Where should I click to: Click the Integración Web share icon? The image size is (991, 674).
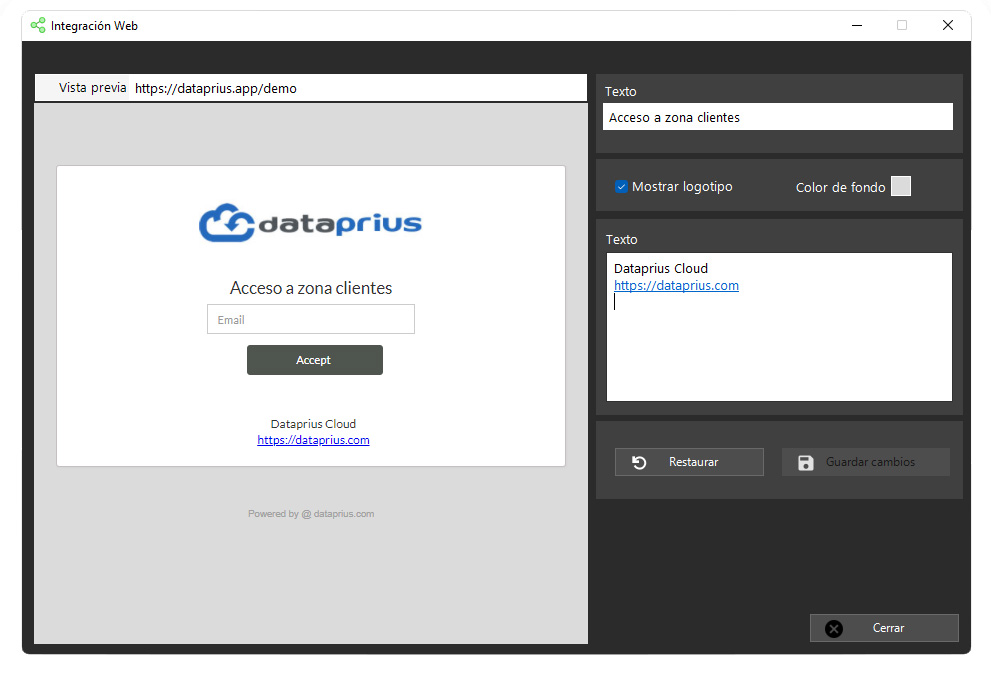(38, 25)
